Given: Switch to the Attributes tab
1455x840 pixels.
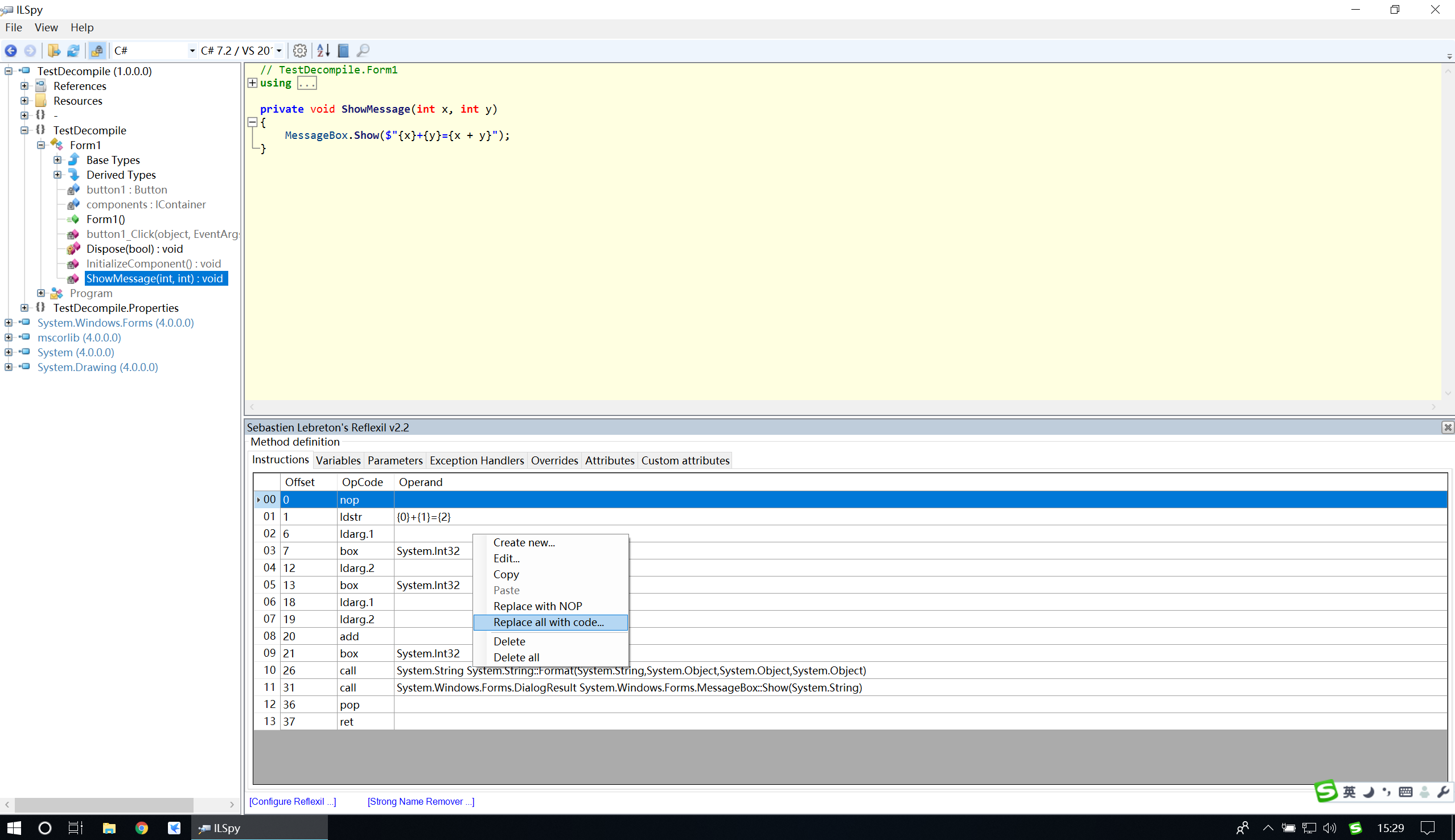Looking at the screenshot, I should pyautogui.click(x=609, y=460).
